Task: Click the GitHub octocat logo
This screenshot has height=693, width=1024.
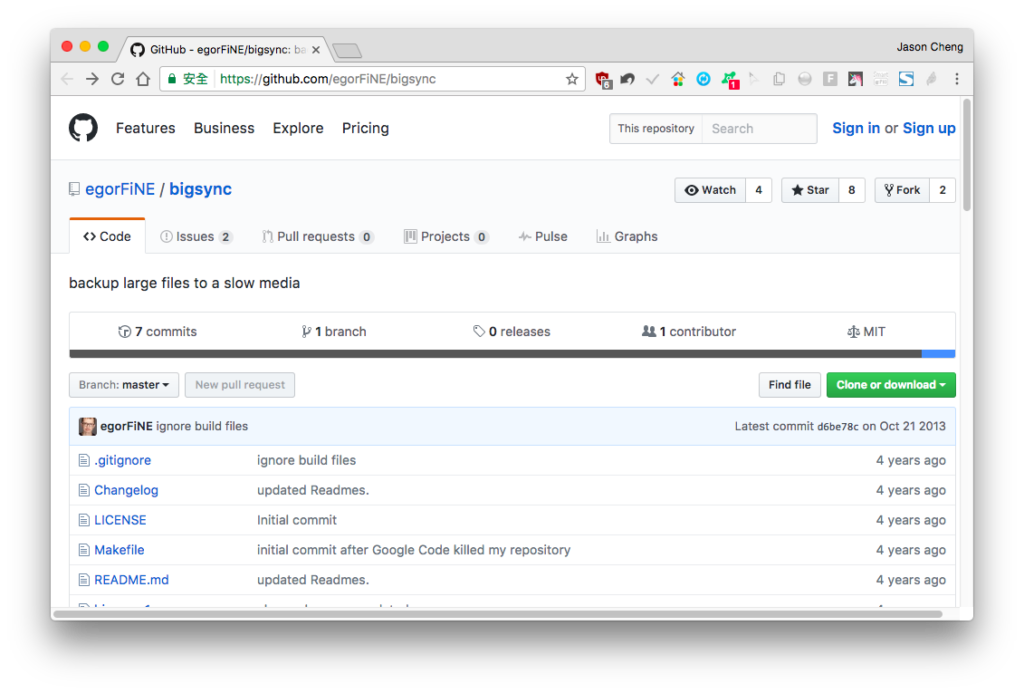Action: pyautogui.click(x=84, y=128)
